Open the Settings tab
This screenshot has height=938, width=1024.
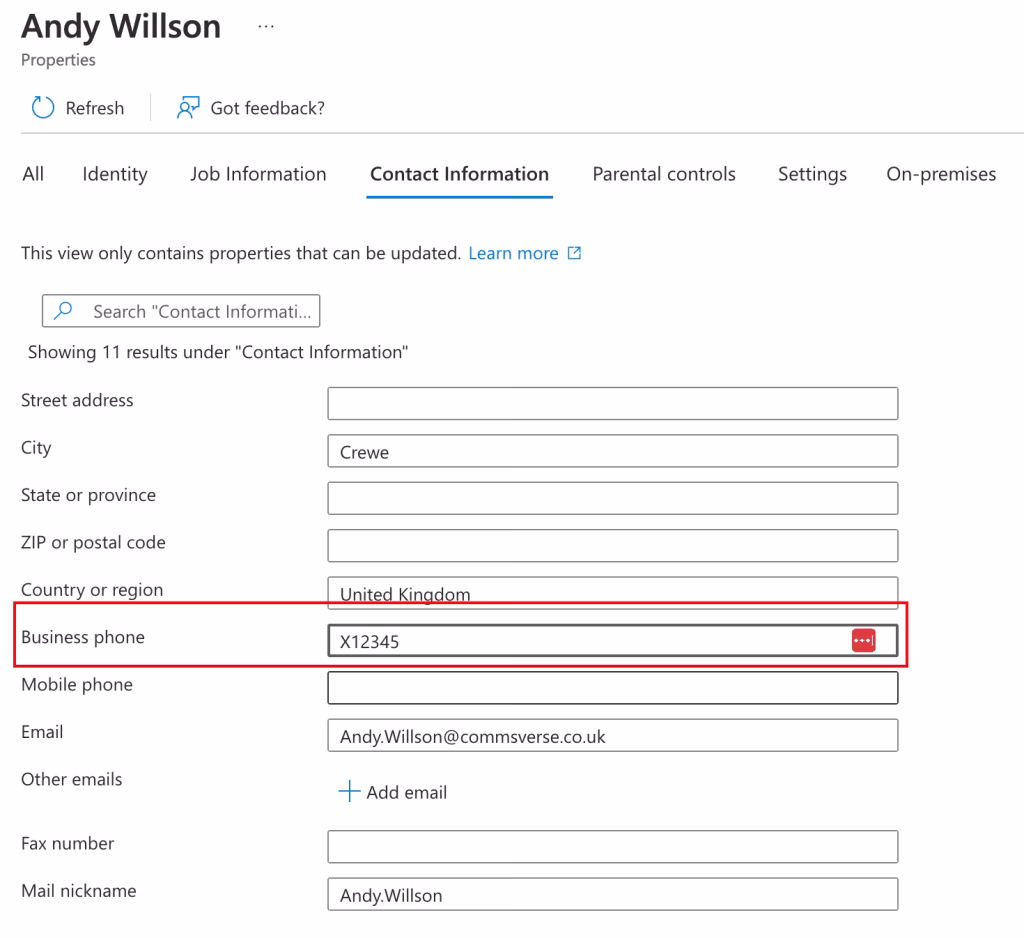click(x=811, y=174)
